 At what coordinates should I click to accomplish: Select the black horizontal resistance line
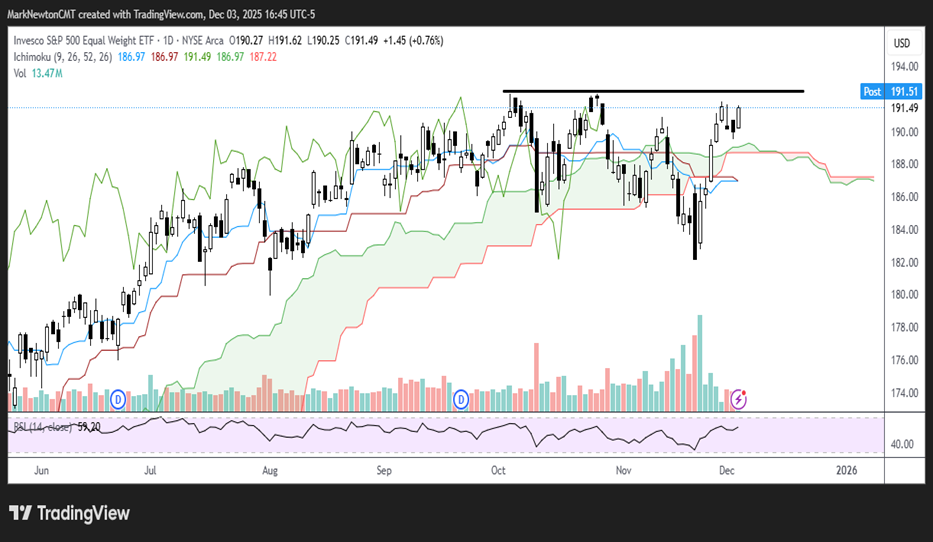(x=652, y=92)
